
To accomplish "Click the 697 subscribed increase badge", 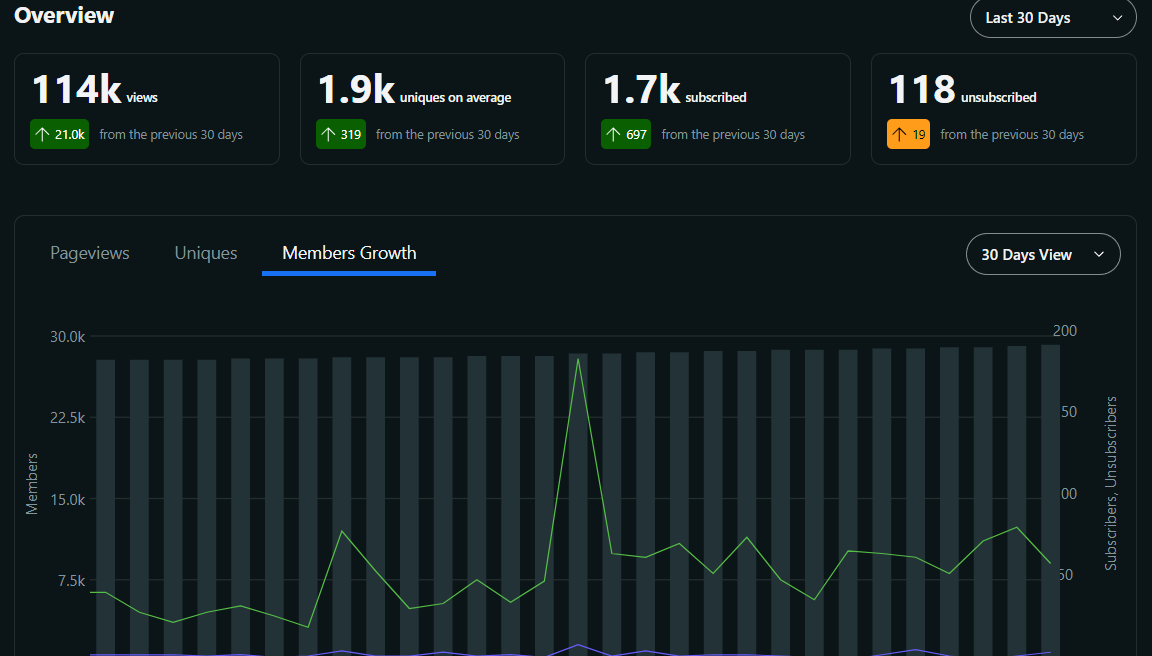I will (626, 134).
